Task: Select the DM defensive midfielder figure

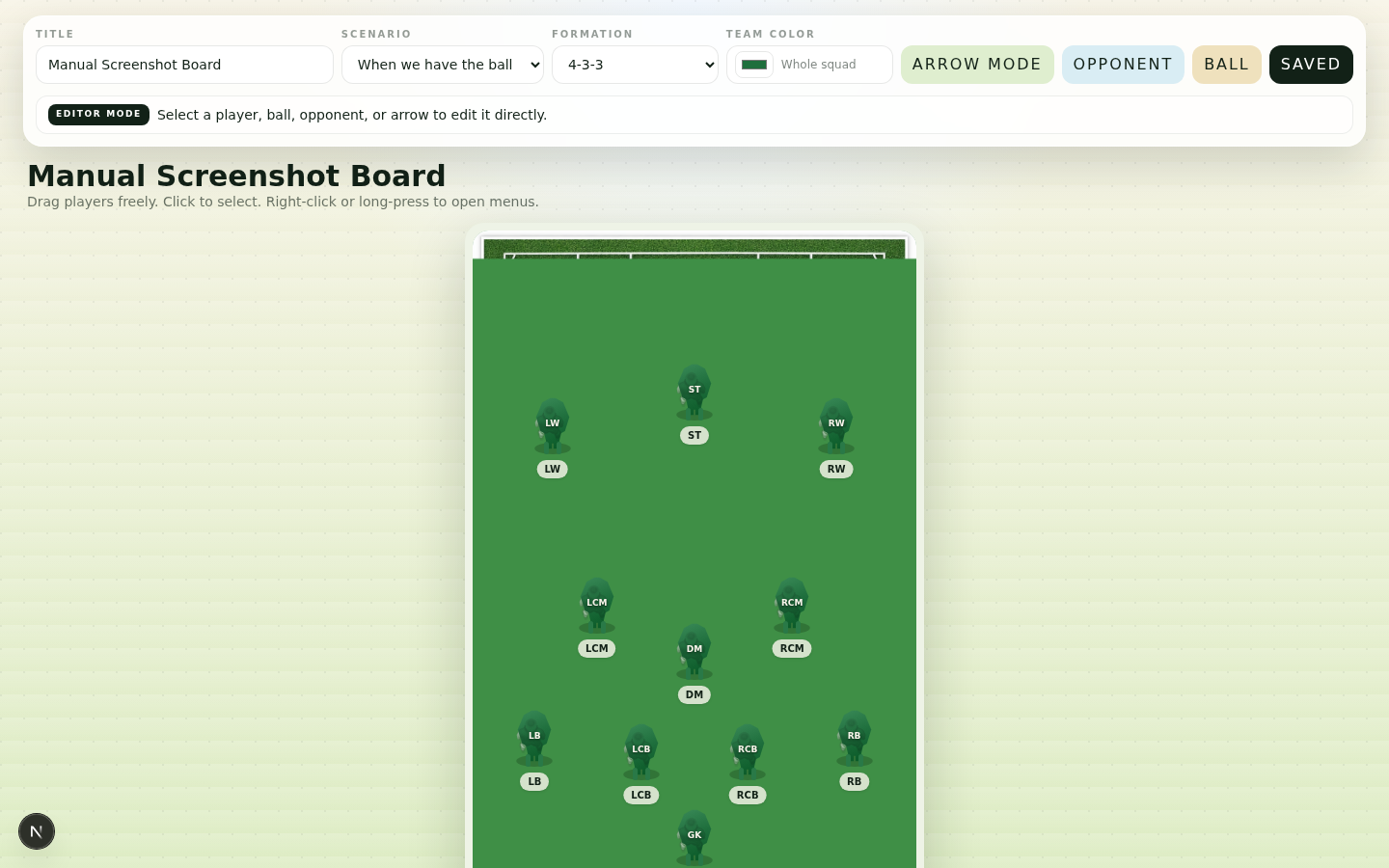Action: (x=694, y=651)
